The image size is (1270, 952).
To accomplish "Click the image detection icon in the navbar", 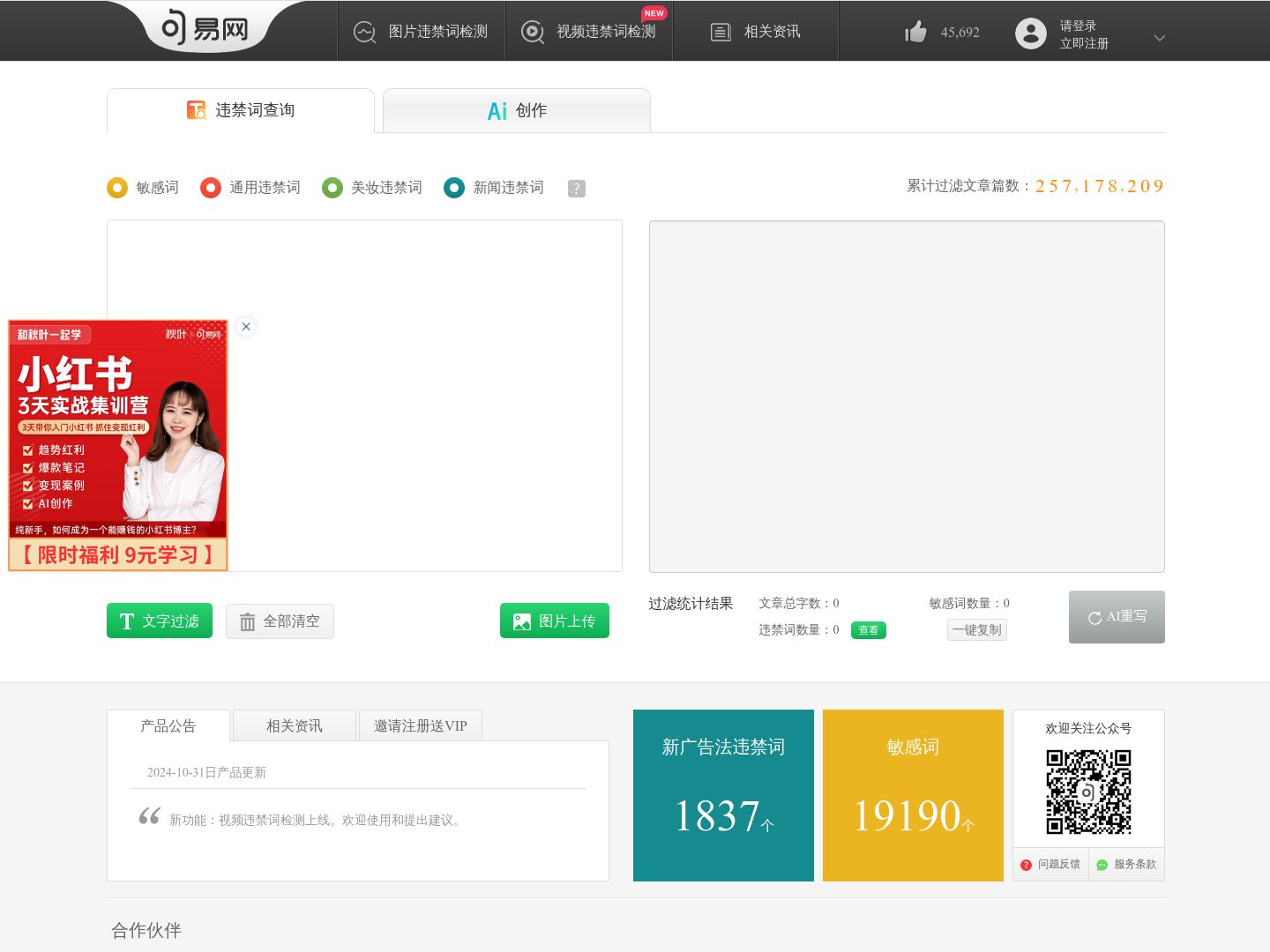I will (364, 32).
